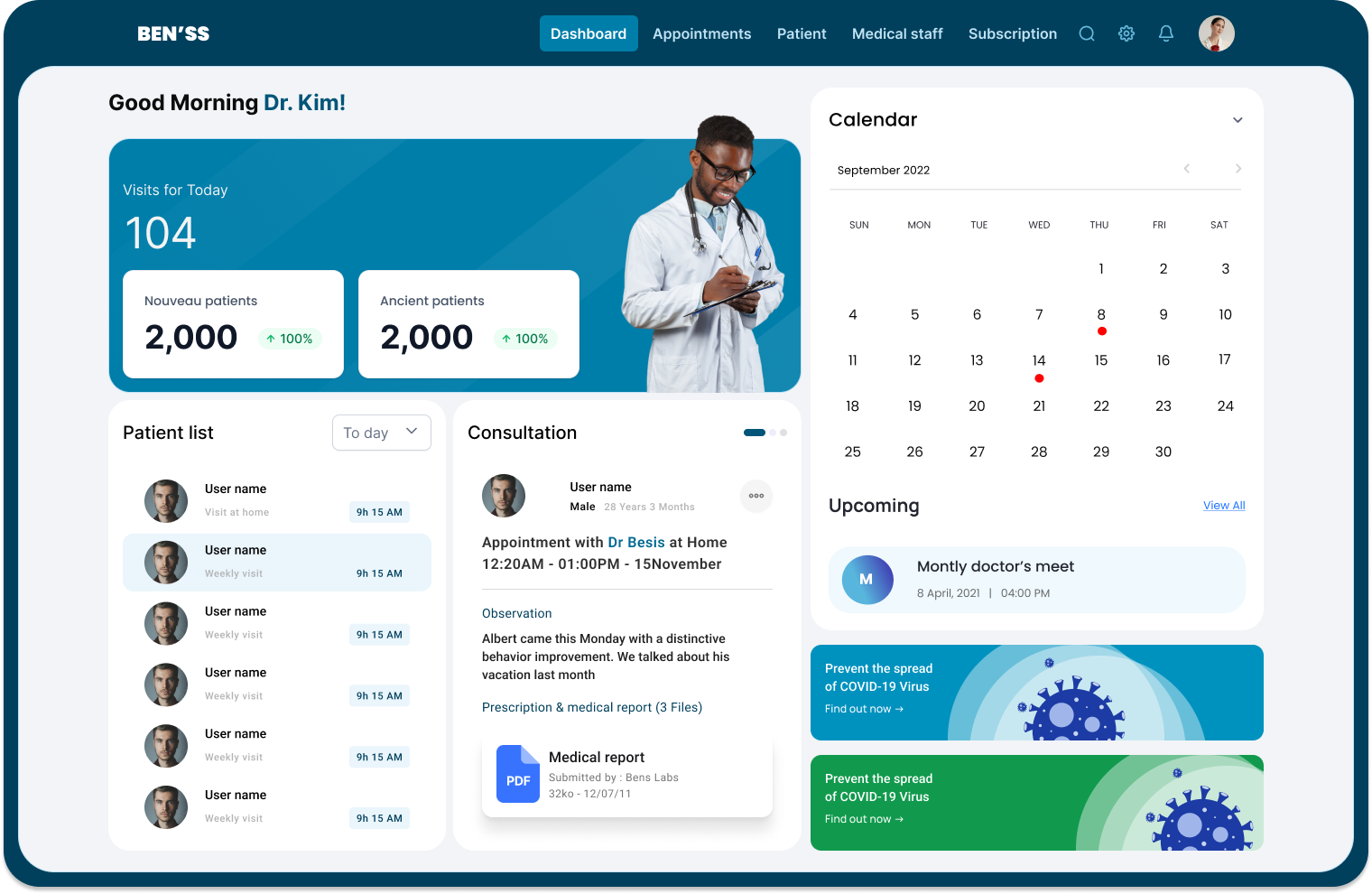The height and width of the screenshot is (894, 1372).
Task: Open the user profile avatar
Action: (x=1216, y=33)
